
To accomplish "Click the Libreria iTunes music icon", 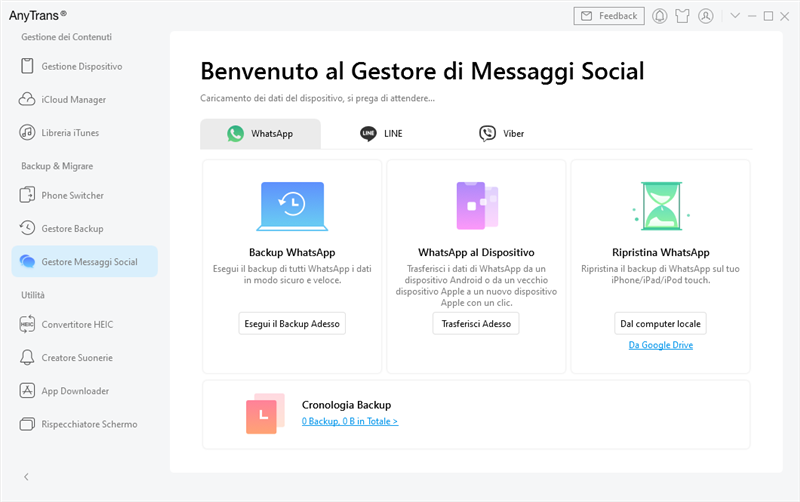I will tap(27, 133).
